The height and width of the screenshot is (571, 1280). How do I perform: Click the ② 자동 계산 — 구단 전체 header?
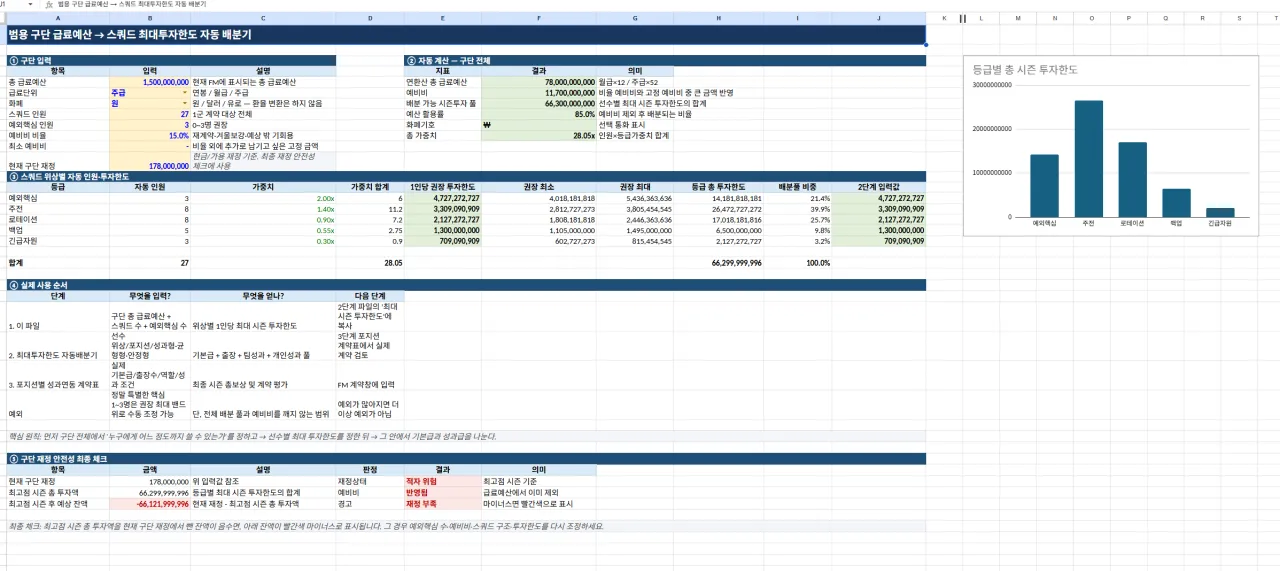pos(665,61)
